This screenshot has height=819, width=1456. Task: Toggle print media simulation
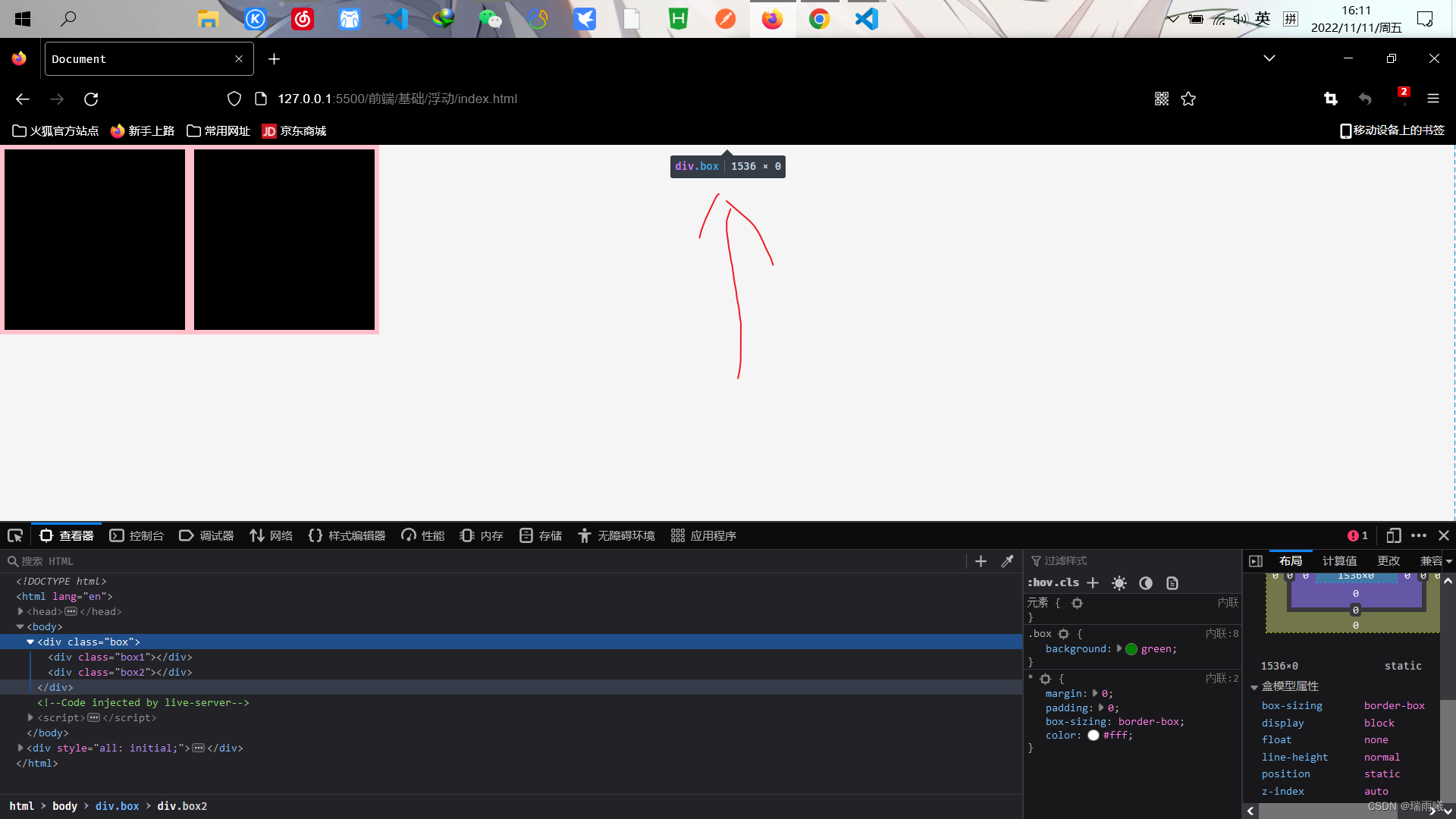click(1172, 582)
